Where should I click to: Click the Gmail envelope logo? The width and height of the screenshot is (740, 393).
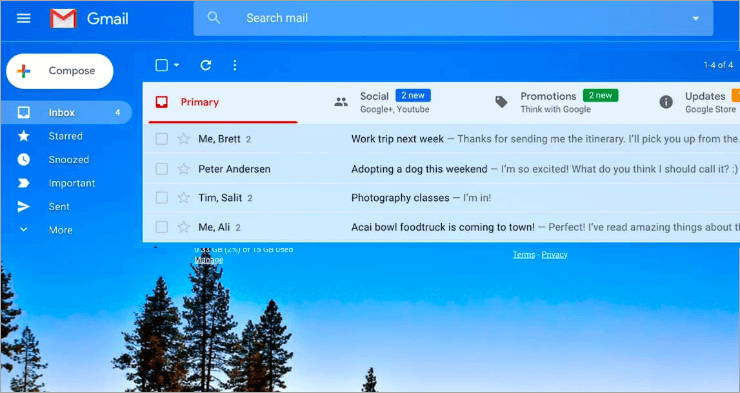tap(63, 18)
